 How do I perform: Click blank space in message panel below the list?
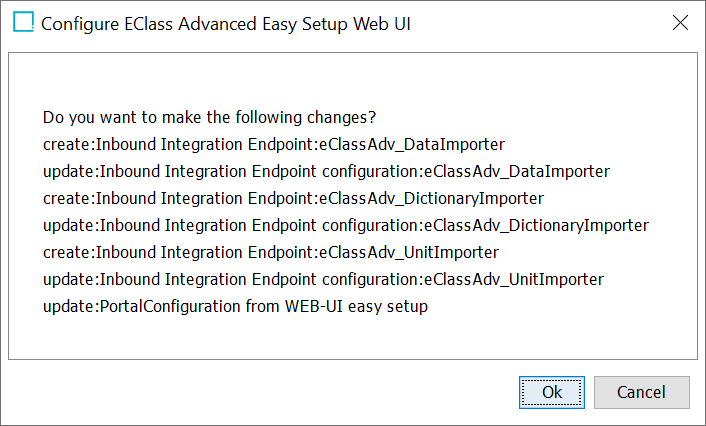coord(353,338)
